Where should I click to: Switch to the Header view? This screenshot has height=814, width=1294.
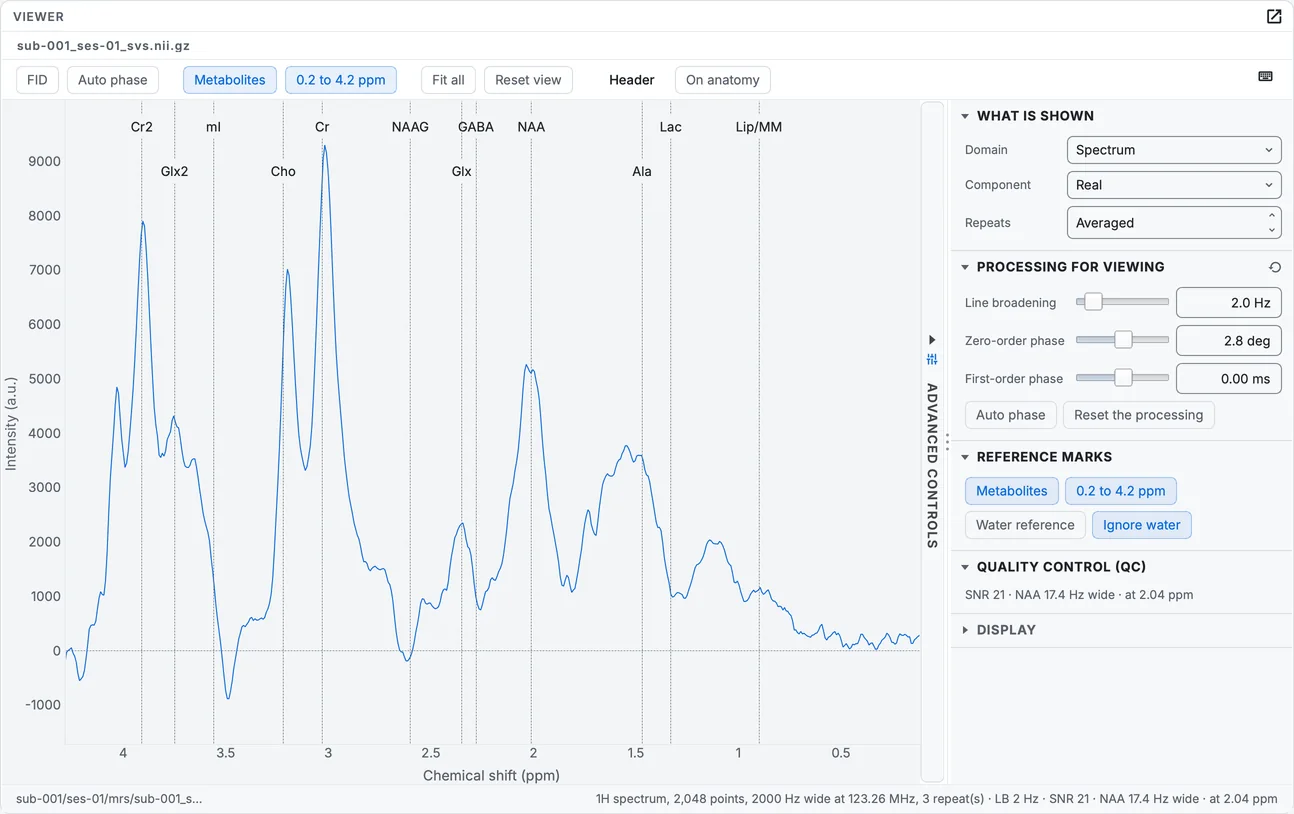(x=632, y=80)
